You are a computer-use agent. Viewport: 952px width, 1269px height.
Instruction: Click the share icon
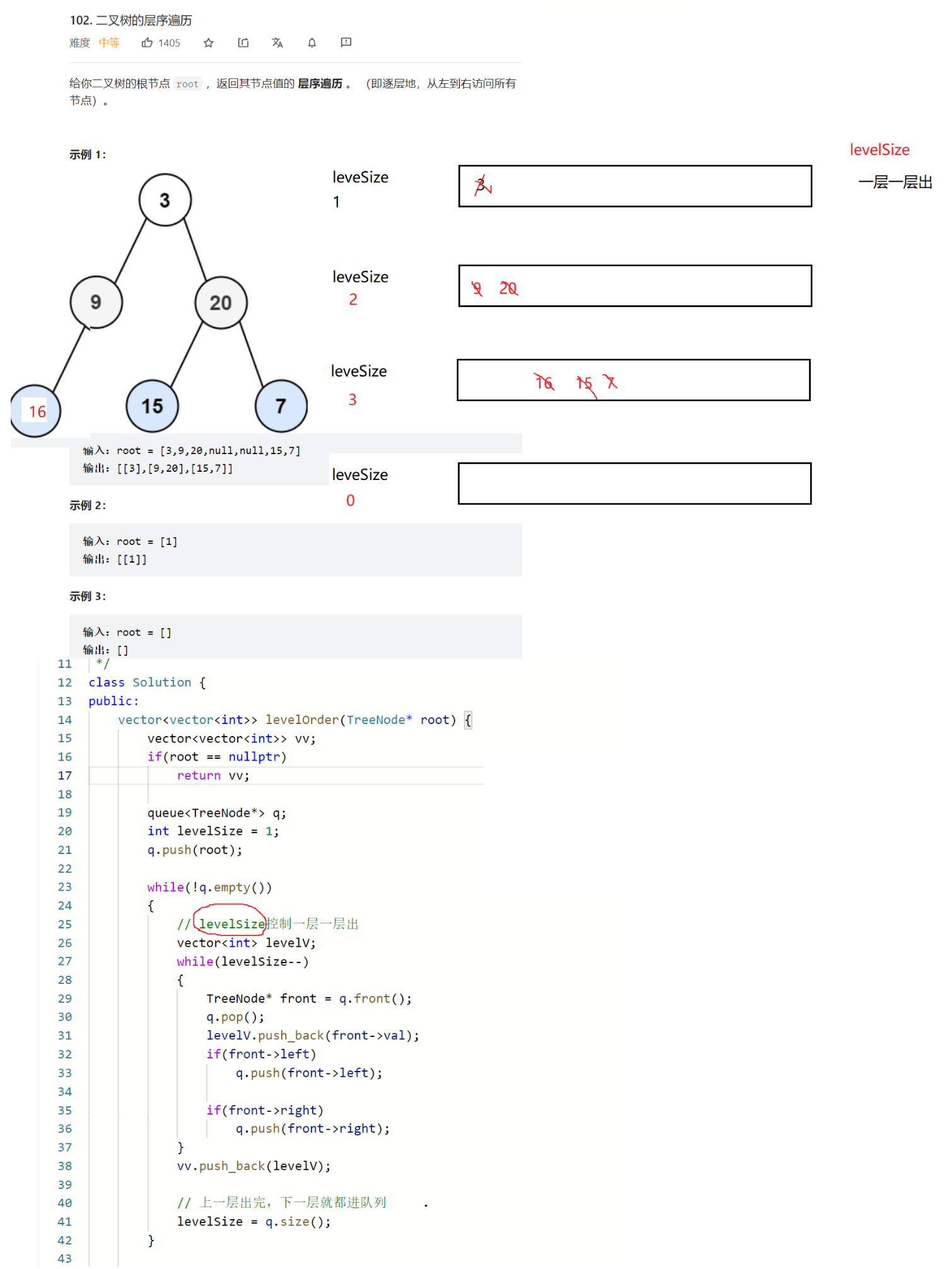pos(243,42)
